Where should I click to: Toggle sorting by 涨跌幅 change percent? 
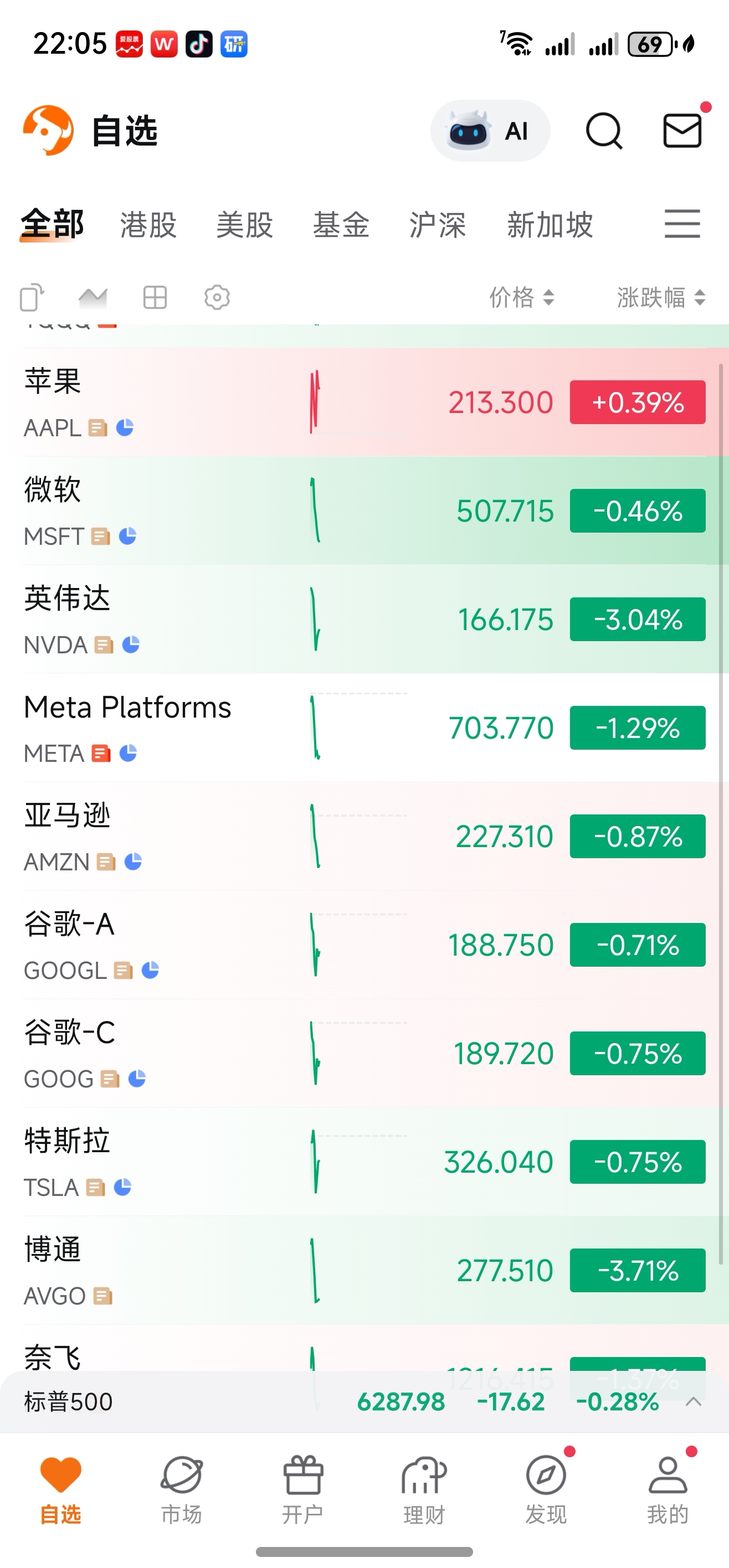coord(661,298)
